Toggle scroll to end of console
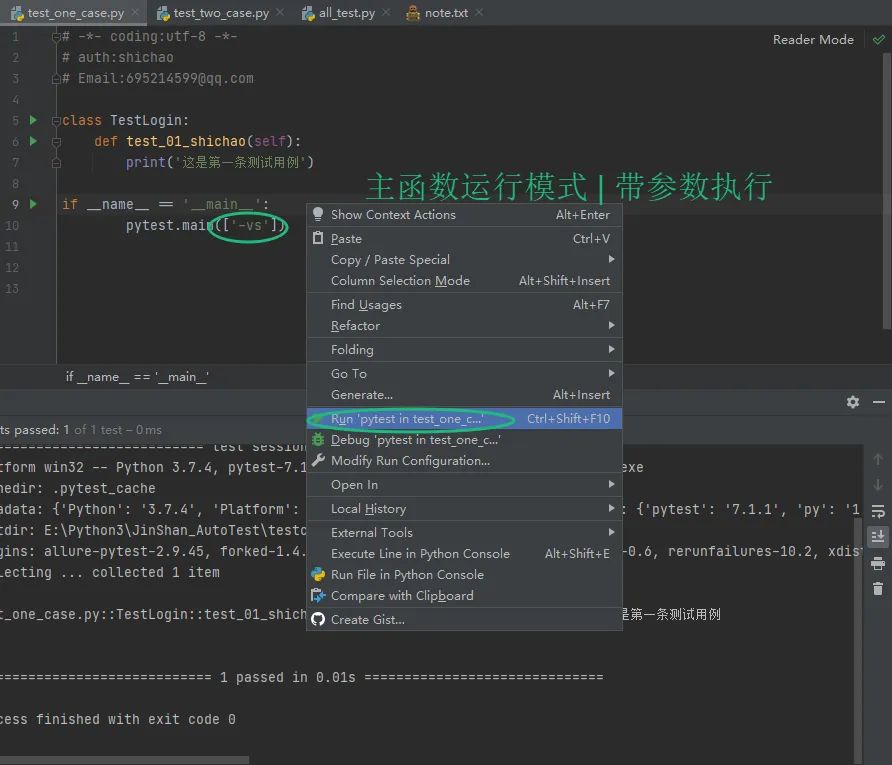Screen dimensions: 892x765 click(x=878, y=536)
